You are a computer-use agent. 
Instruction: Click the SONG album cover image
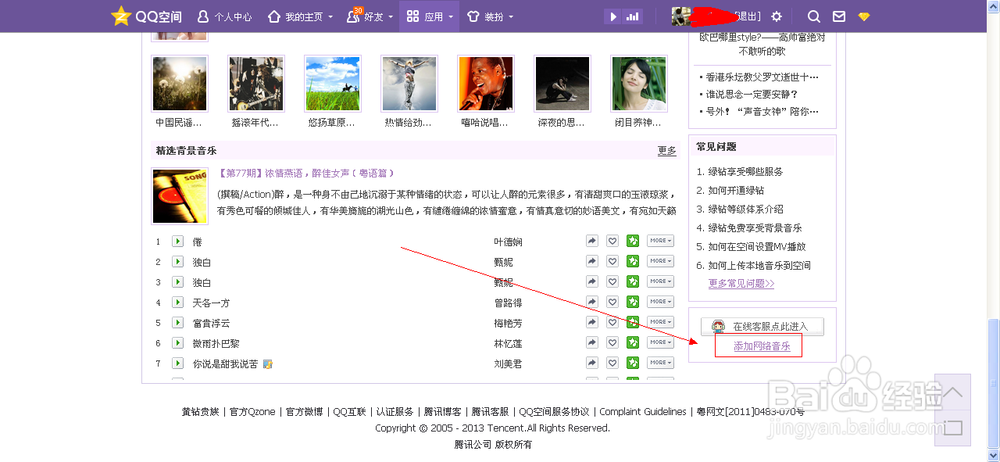pos(179,196)
